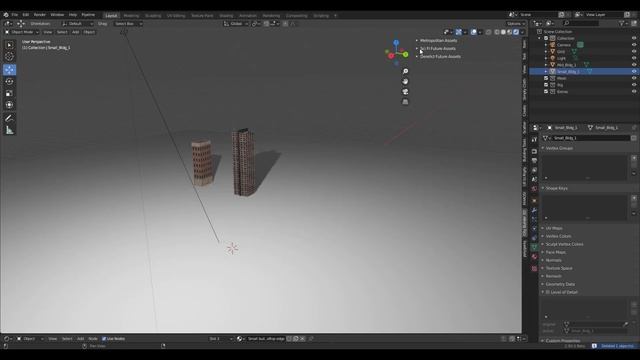The image size is (640, 360).
Task: Select the Scale tool
Action: tap(9, 93)
